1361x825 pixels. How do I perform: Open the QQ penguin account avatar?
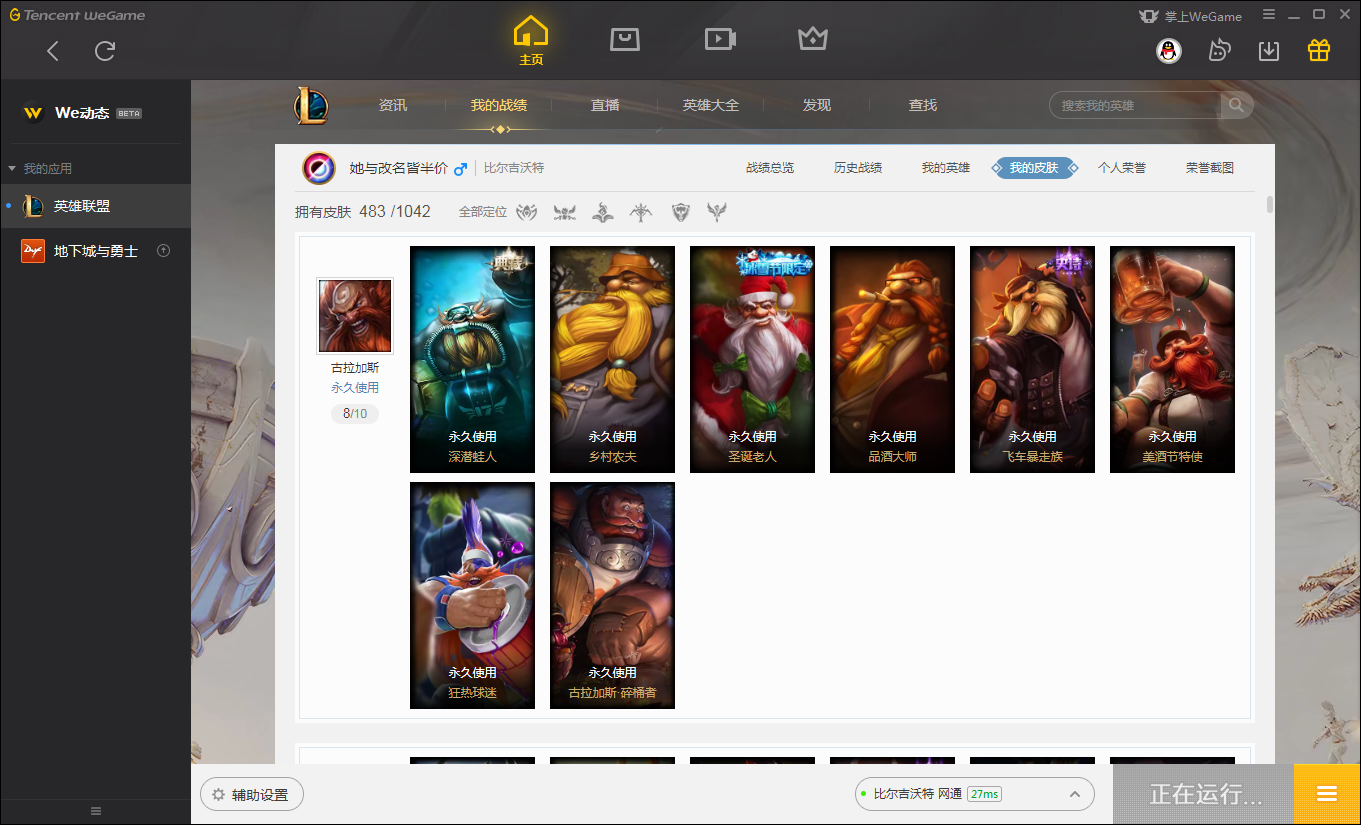[1169, 51]
